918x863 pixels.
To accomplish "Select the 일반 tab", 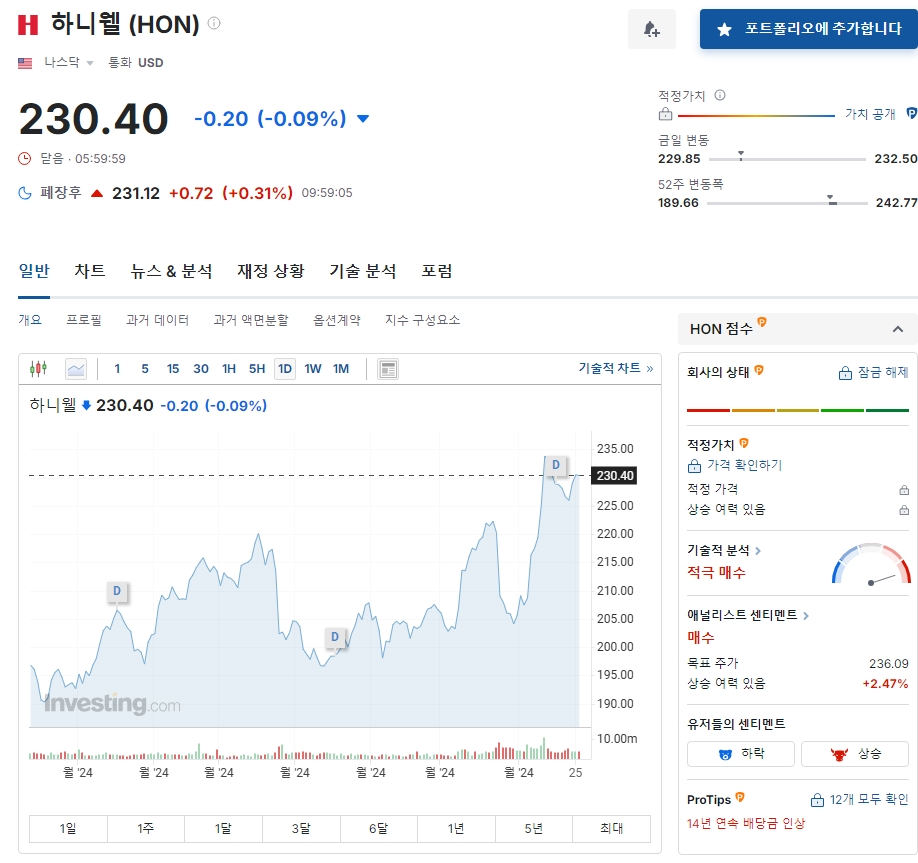I will pos(34,271).
